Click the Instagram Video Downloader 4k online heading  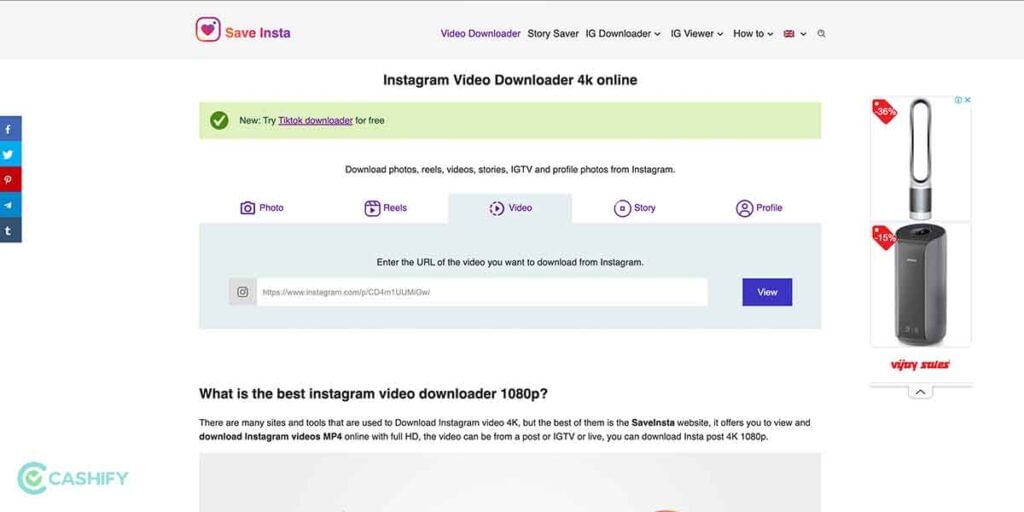coord(510,80)
